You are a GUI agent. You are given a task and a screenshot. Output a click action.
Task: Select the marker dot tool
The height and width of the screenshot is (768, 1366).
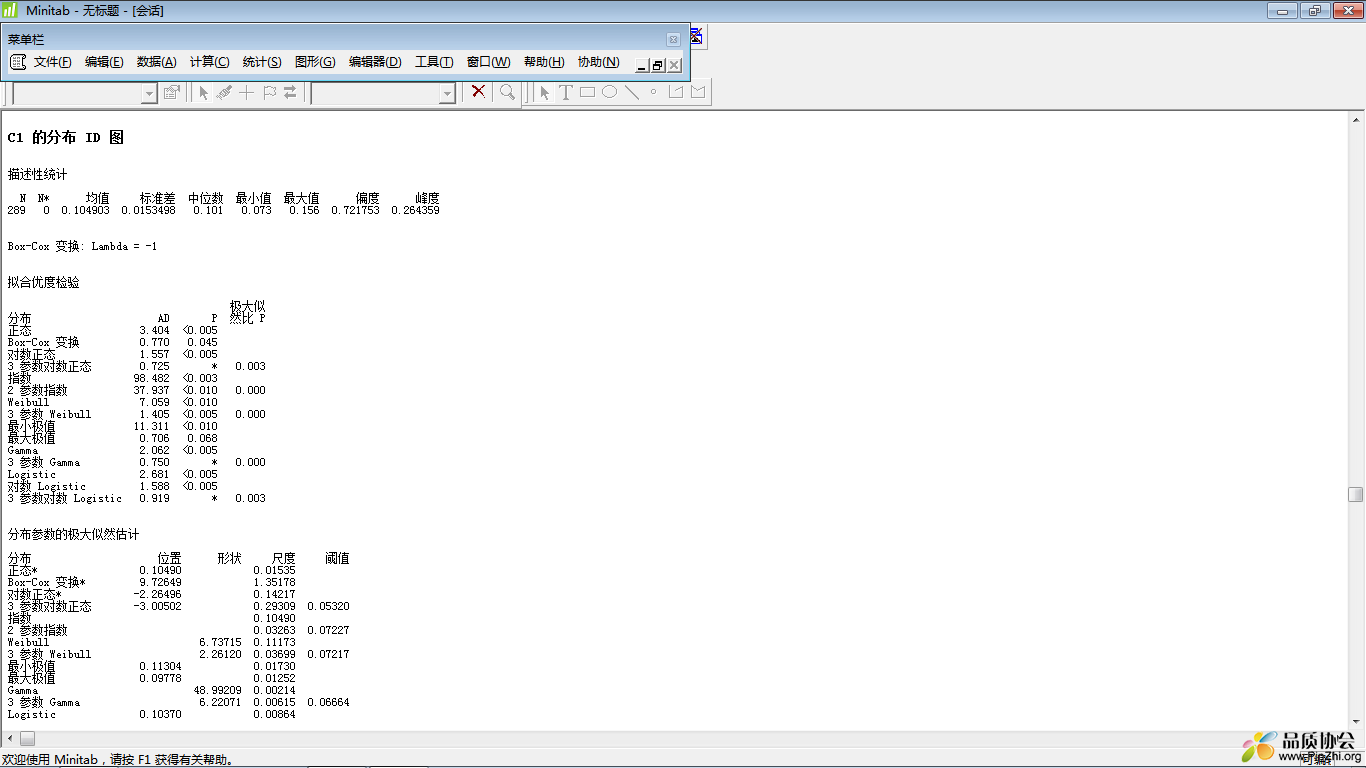[x=654, y=92]
